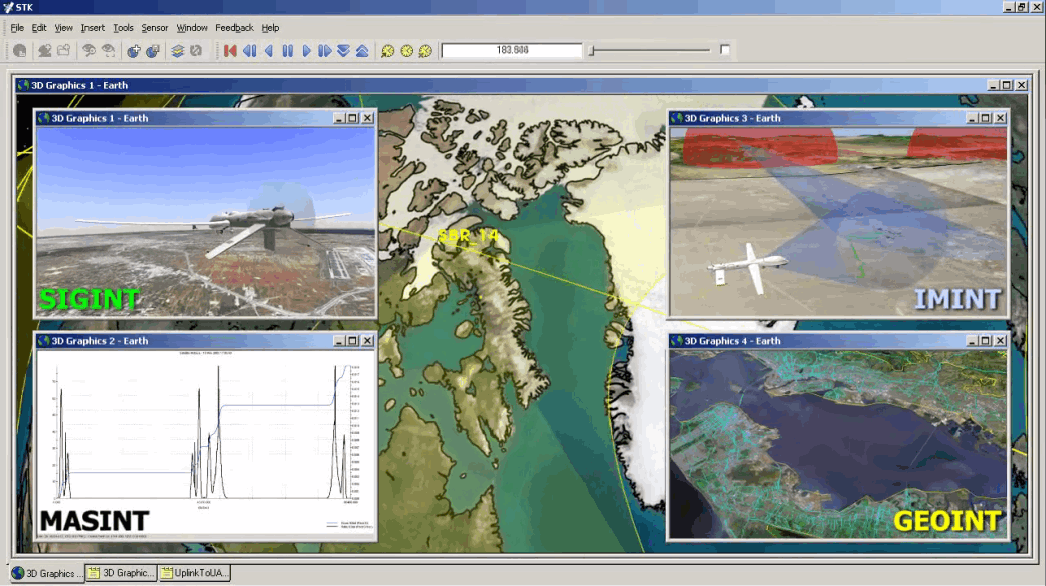Close the 3D Graphics 4 - Earth window
1046x586 pixels.
click(1000, 341)
